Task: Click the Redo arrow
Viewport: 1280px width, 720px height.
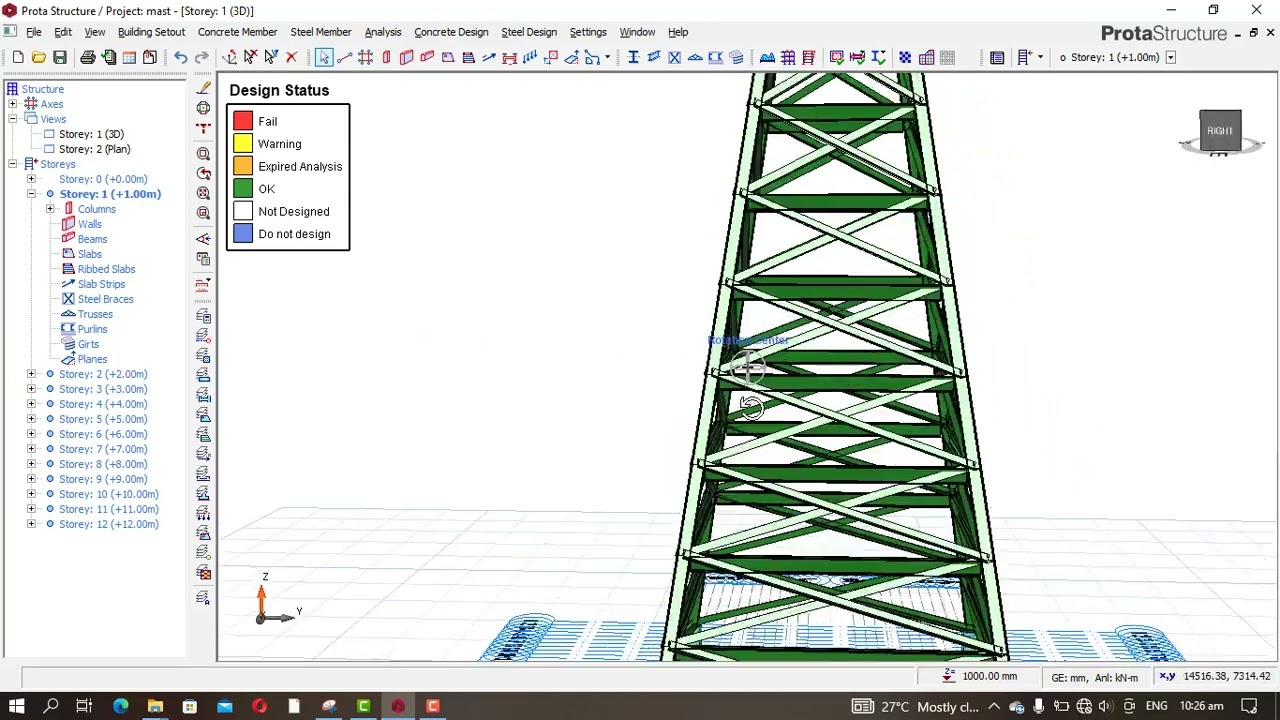Action: click(201, 57)
